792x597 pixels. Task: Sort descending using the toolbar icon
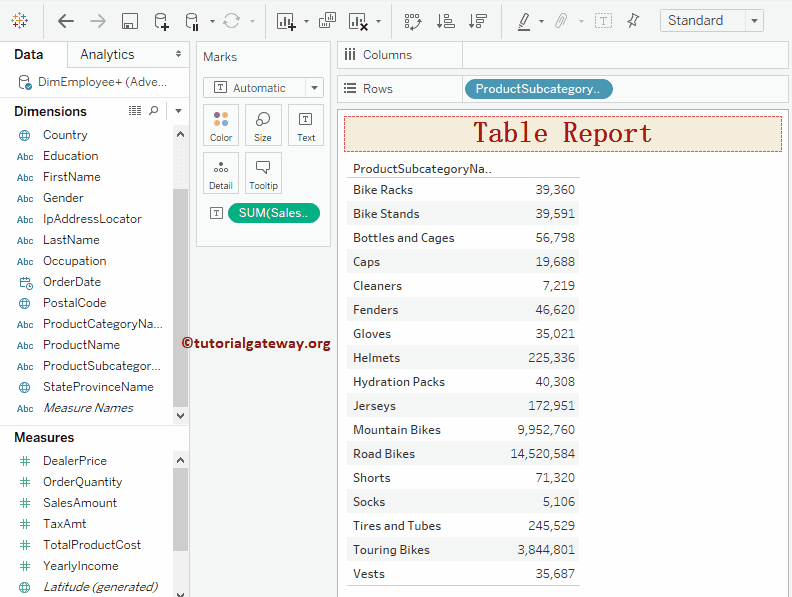(477, 21)
